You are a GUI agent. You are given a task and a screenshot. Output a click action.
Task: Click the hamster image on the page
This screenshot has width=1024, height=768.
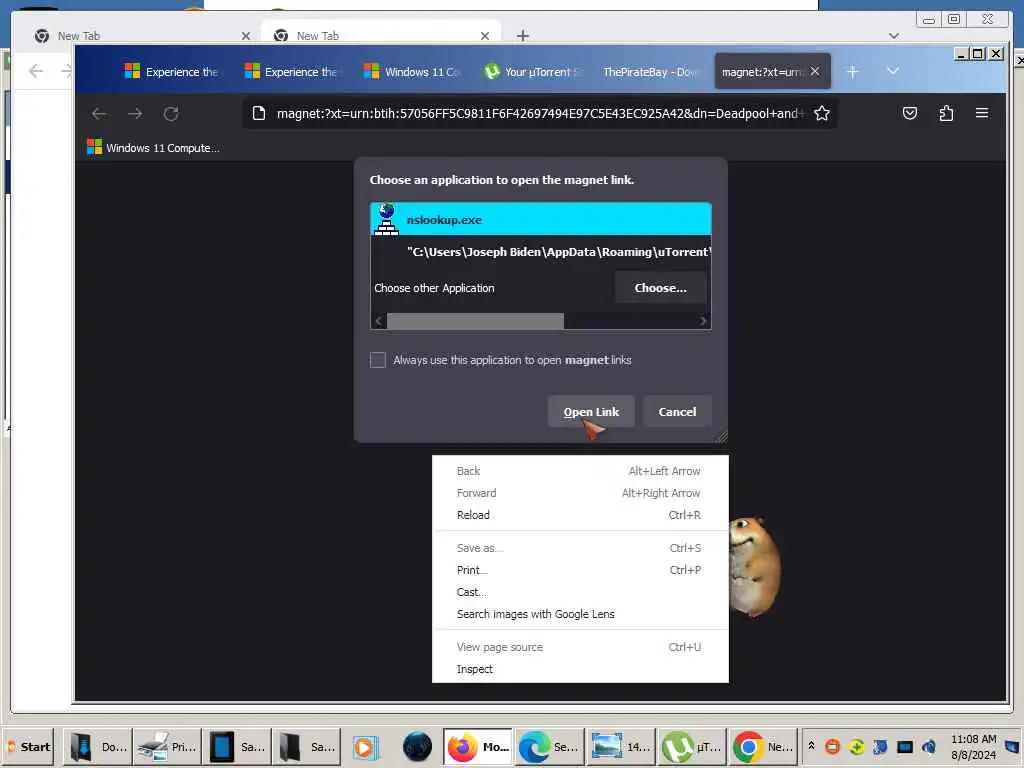[755, 566]
